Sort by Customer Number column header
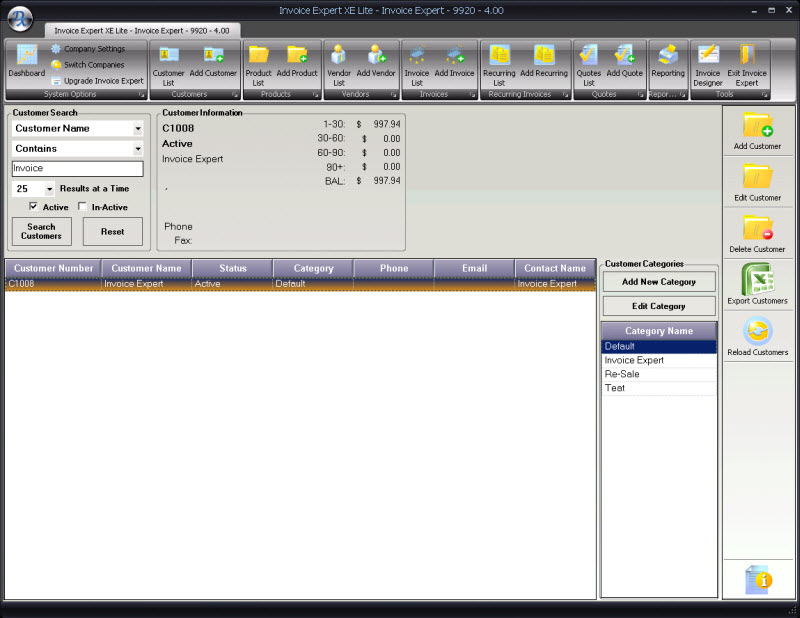The width and height of the screenshot is (800, 618). click(x=54, y=268)
